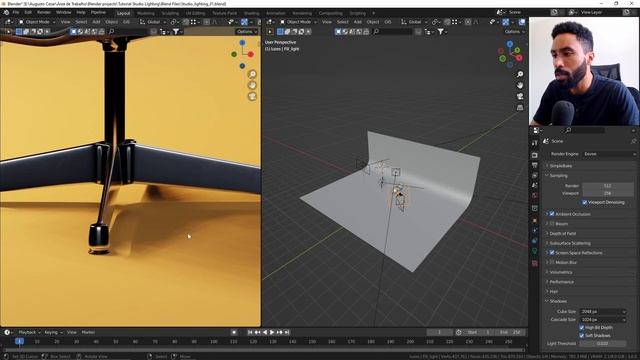
Task: Expand the Performance panel
Action: (590, 282)
